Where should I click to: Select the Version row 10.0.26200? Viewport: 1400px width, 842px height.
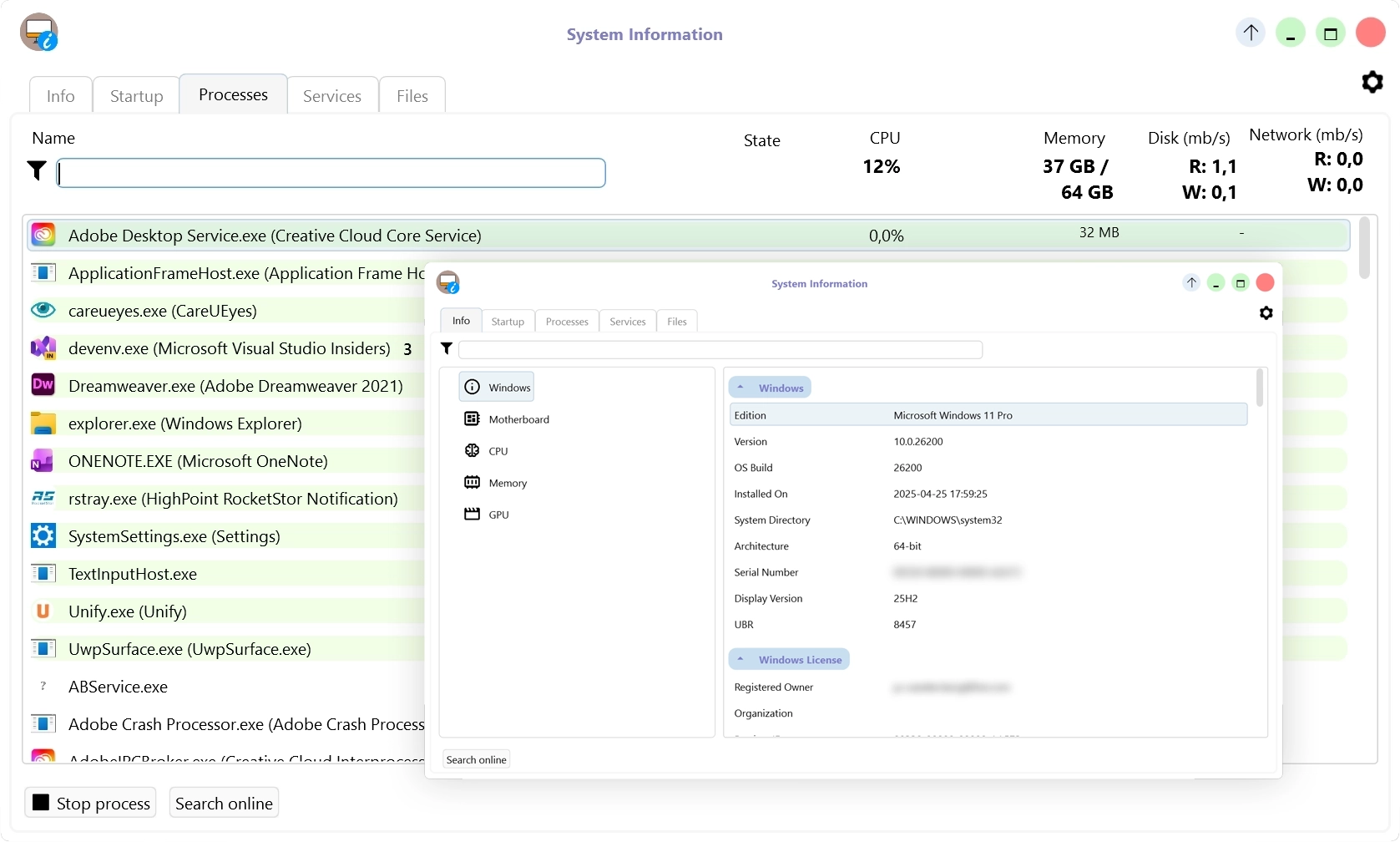[x=988, y=441]
